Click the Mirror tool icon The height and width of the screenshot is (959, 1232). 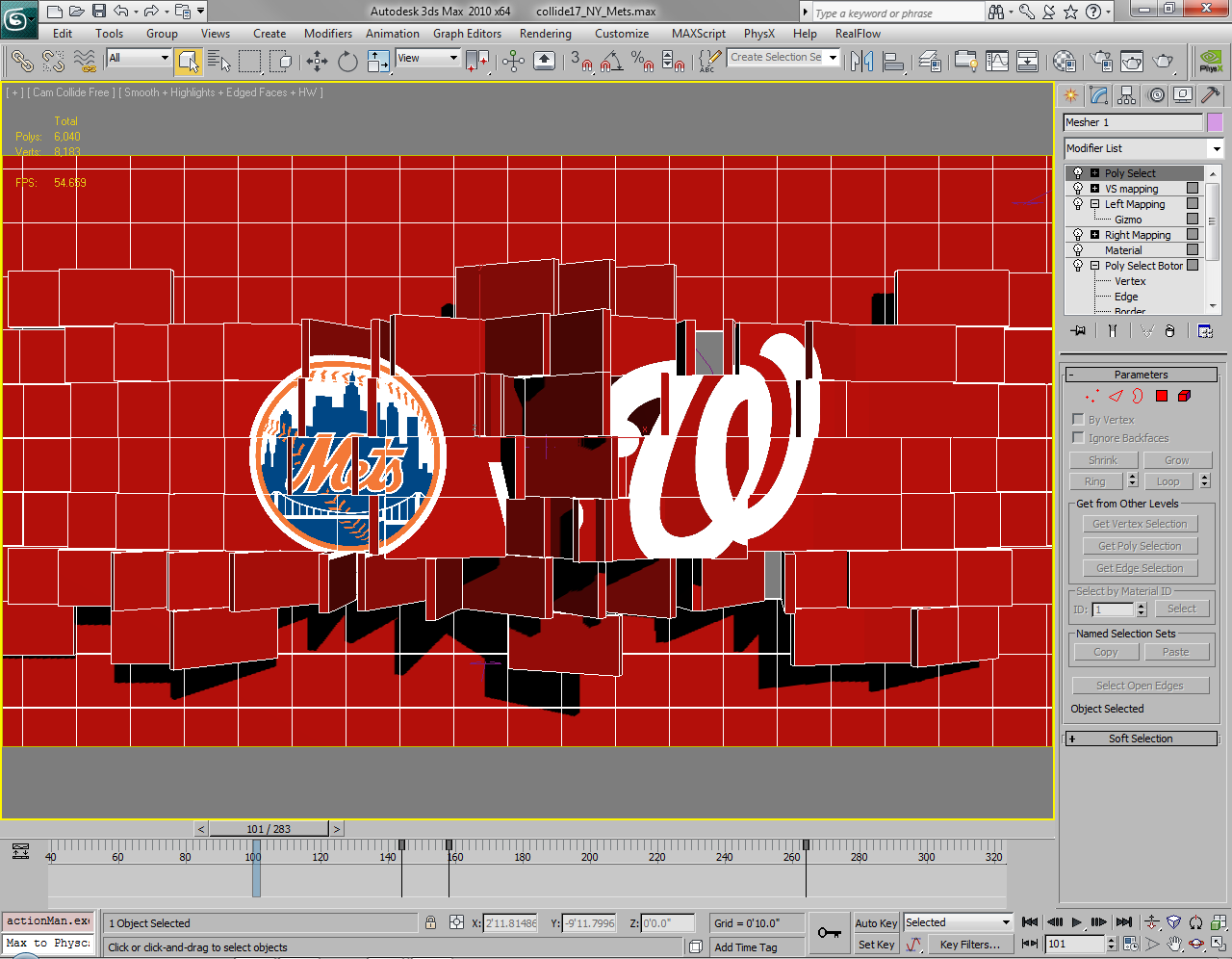pyautogui.click(x=862, y=61)
